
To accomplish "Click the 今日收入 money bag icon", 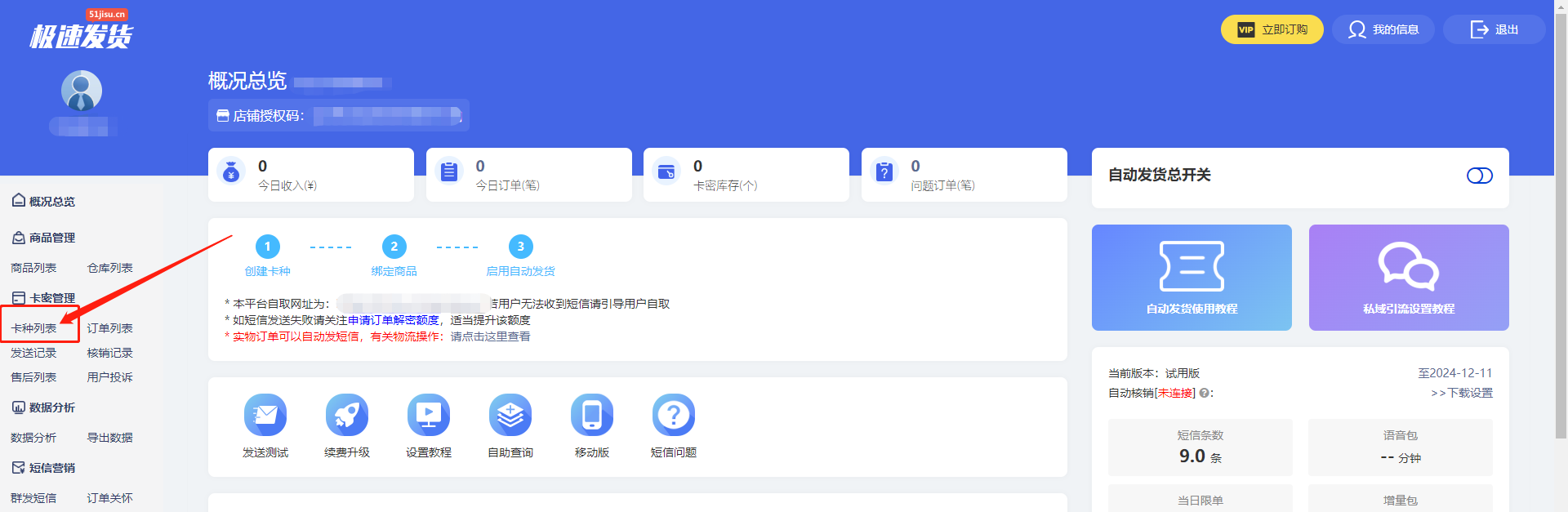I will pyautogui.click(x=232, y=172).
